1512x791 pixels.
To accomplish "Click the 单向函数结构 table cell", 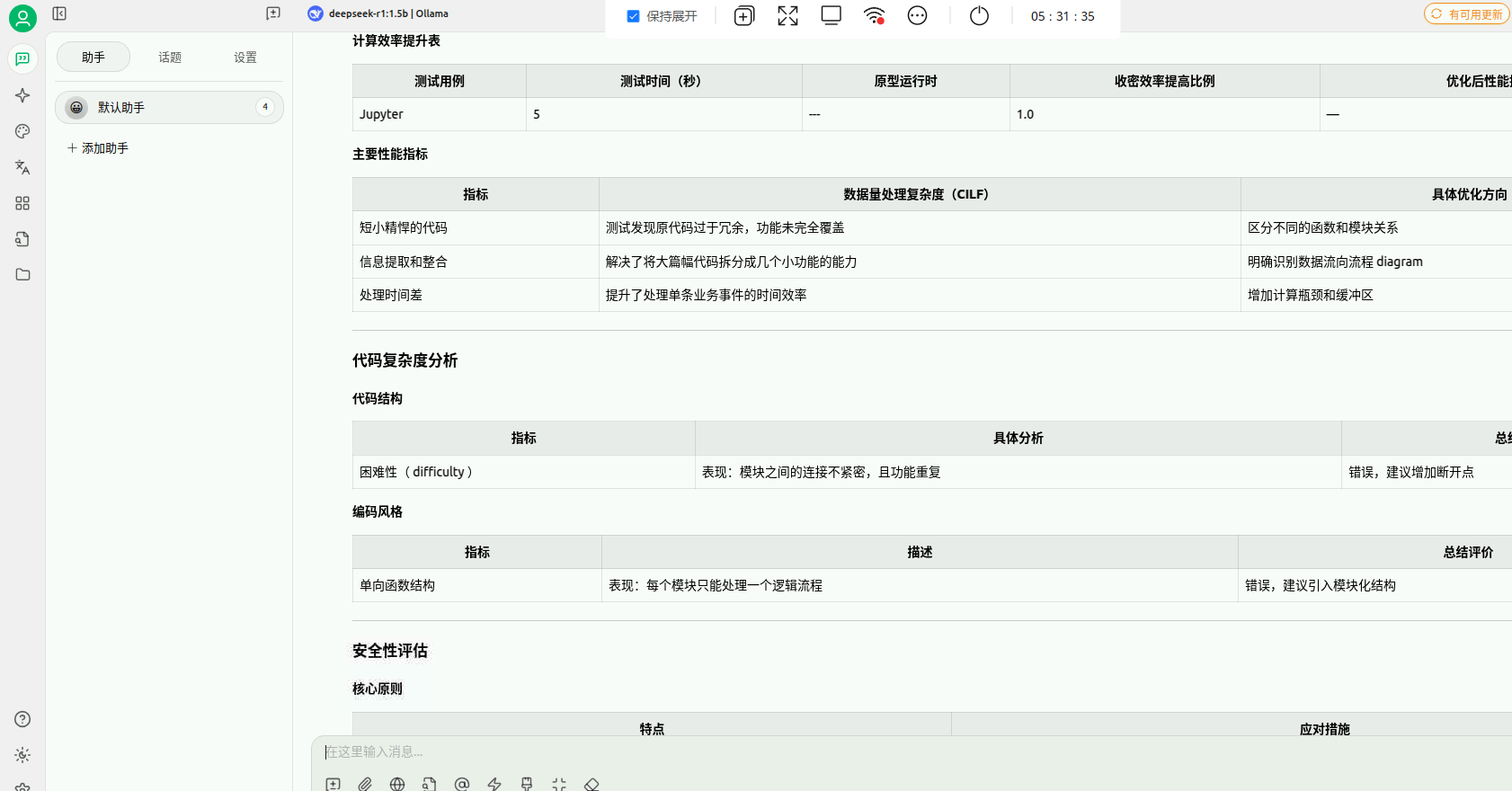I will pos(477,585).
